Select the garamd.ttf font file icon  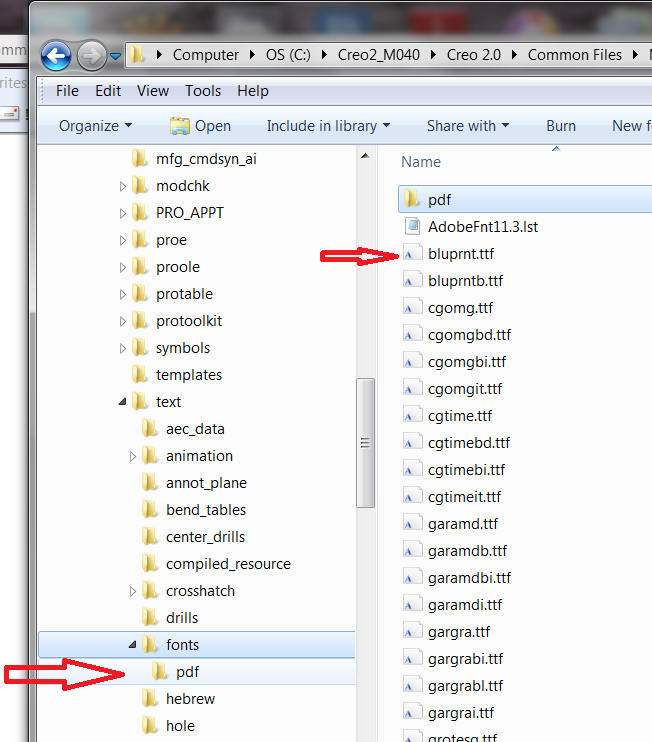click(412, 523)
